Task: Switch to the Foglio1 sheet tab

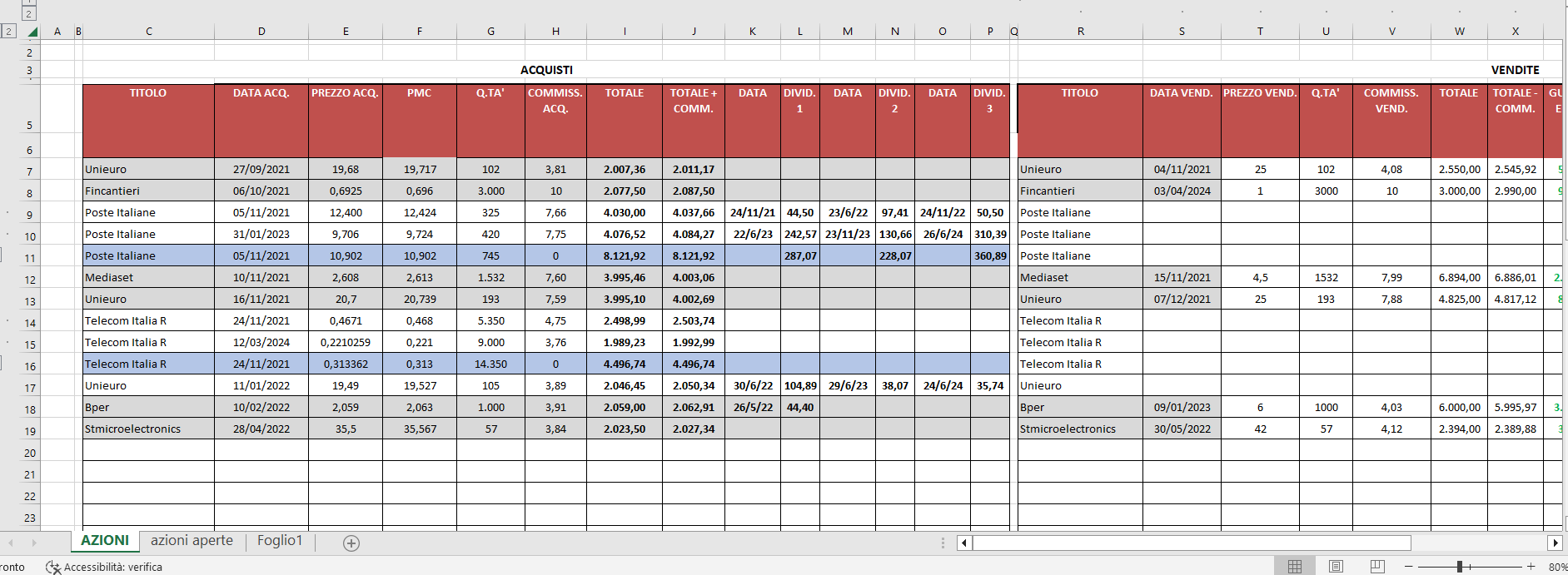Action: click(280, 541)
